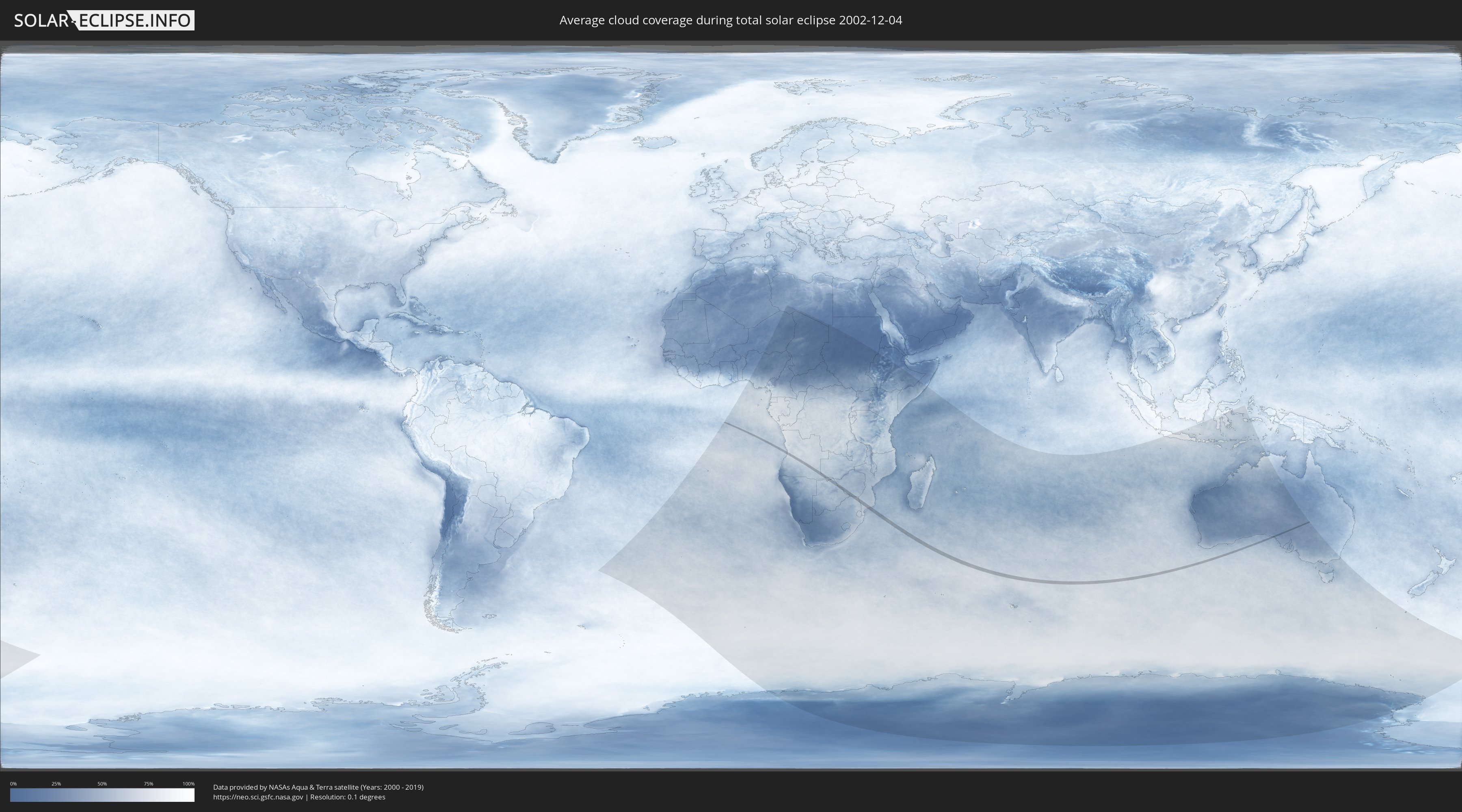1462x812 pixels.
Task: Click the '75%' legend label
Action: click(148, 784)
